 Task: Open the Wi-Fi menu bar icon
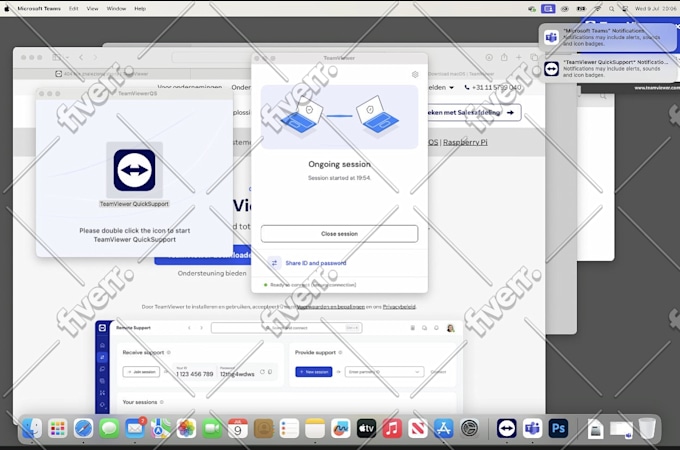pos(597,9)
